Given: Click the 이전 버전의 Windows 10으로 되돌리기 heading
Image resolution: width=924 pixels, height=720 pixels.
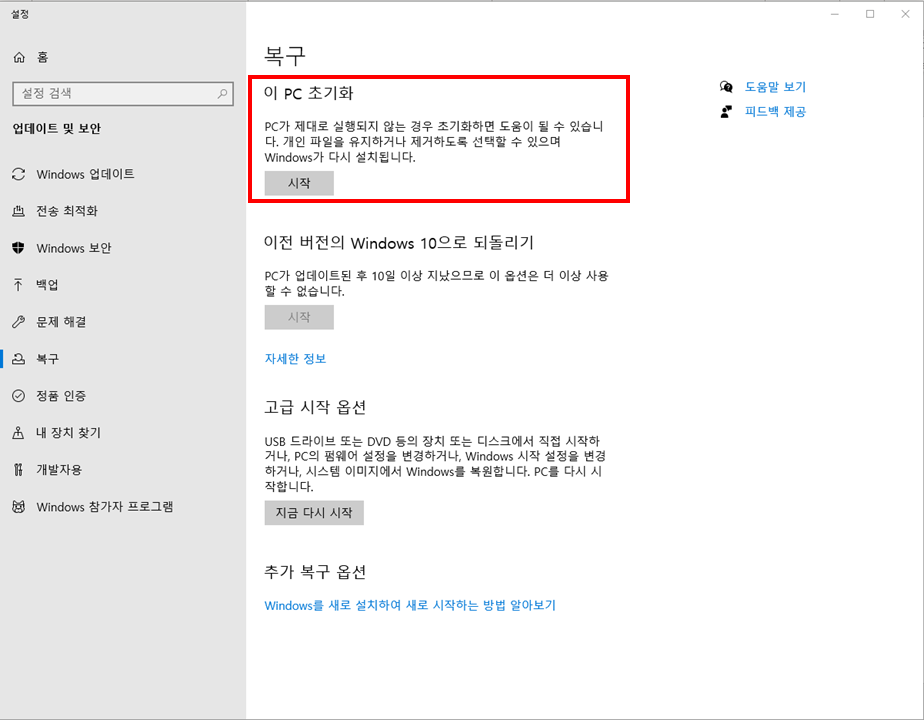Looking at the screenshot, I should tap(398, 243).
